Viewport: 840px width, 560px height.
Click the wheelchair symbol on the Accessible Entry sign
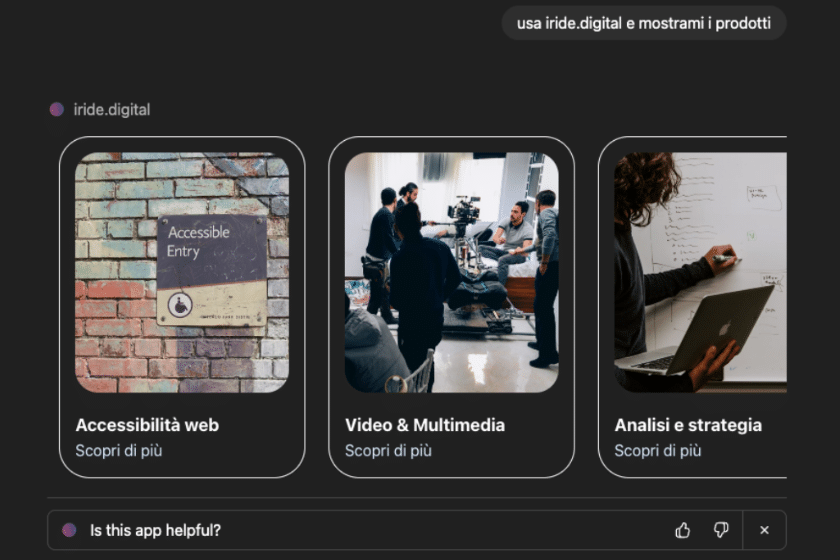click(x=180, y=305)
